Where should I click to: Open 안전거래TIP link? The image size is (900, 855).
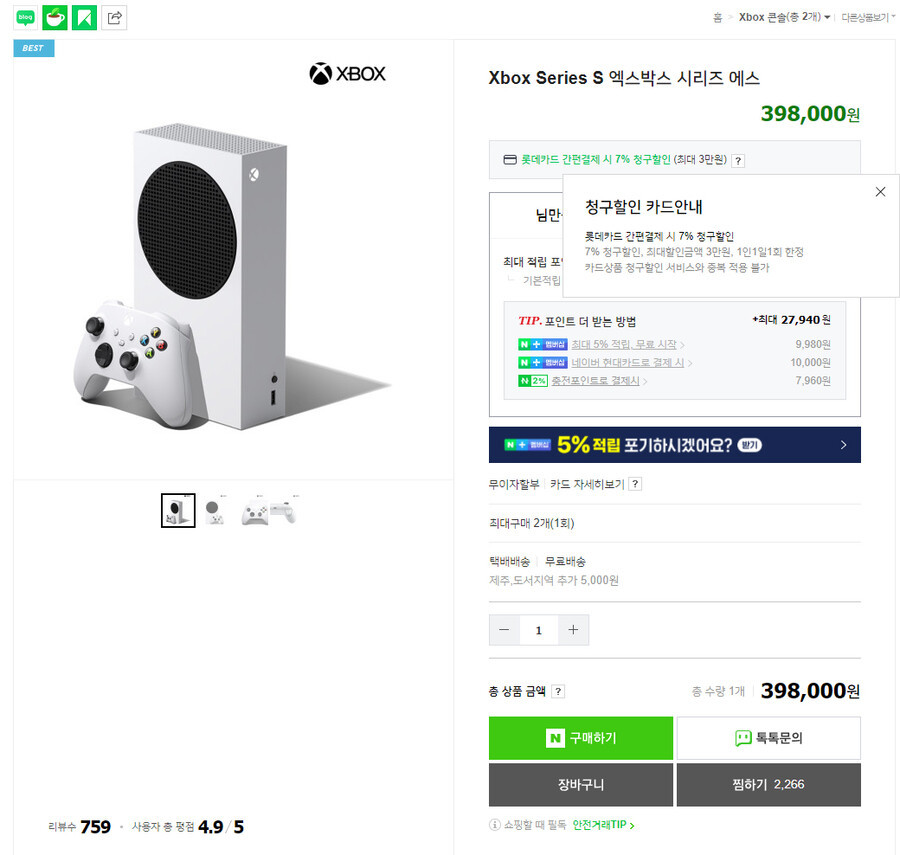coord(603,825)
